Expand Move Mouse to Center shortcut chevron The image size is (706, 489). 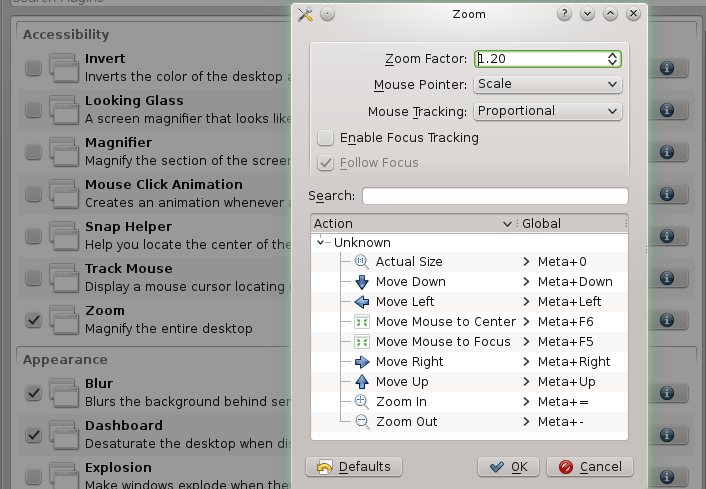[x=526, y=321]
